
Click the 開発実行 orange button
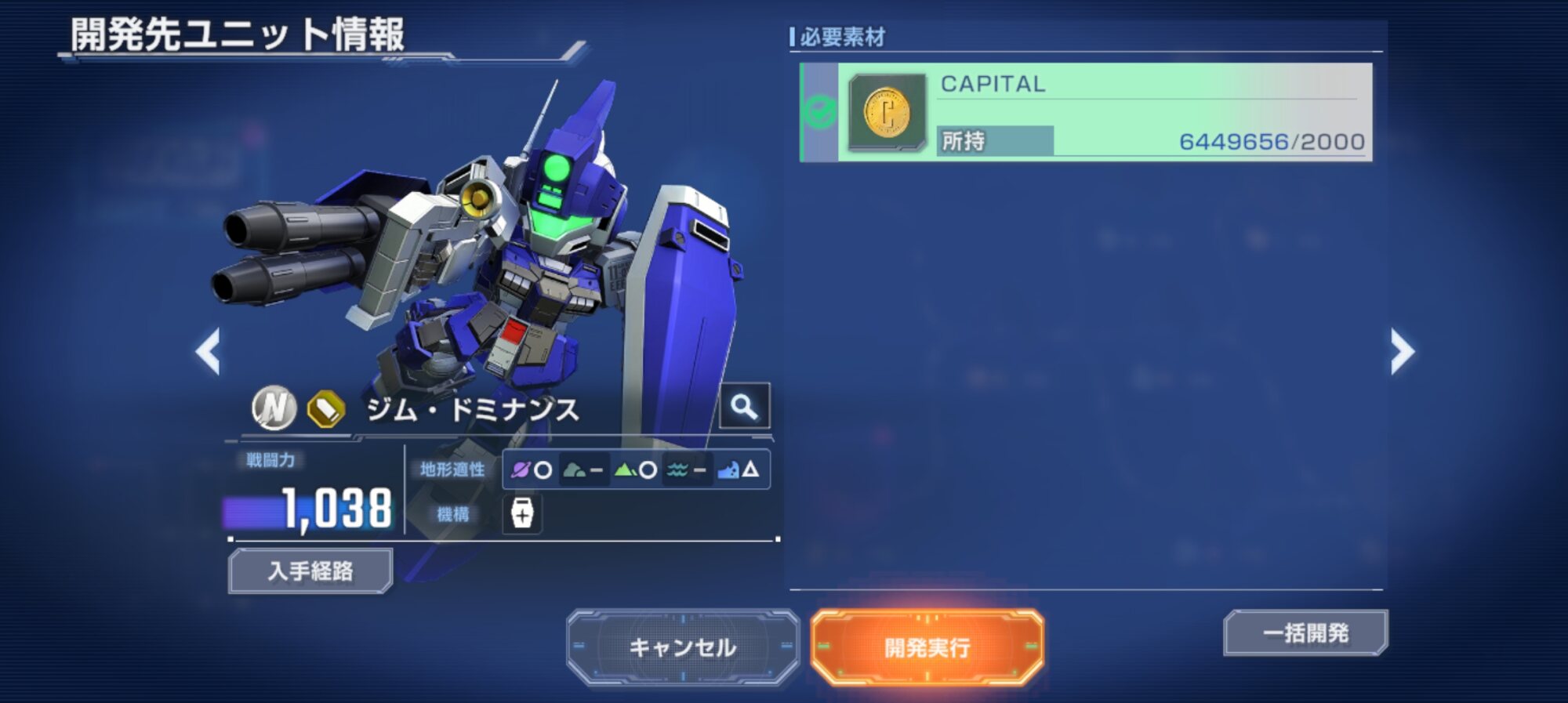(x=927, y=647)
